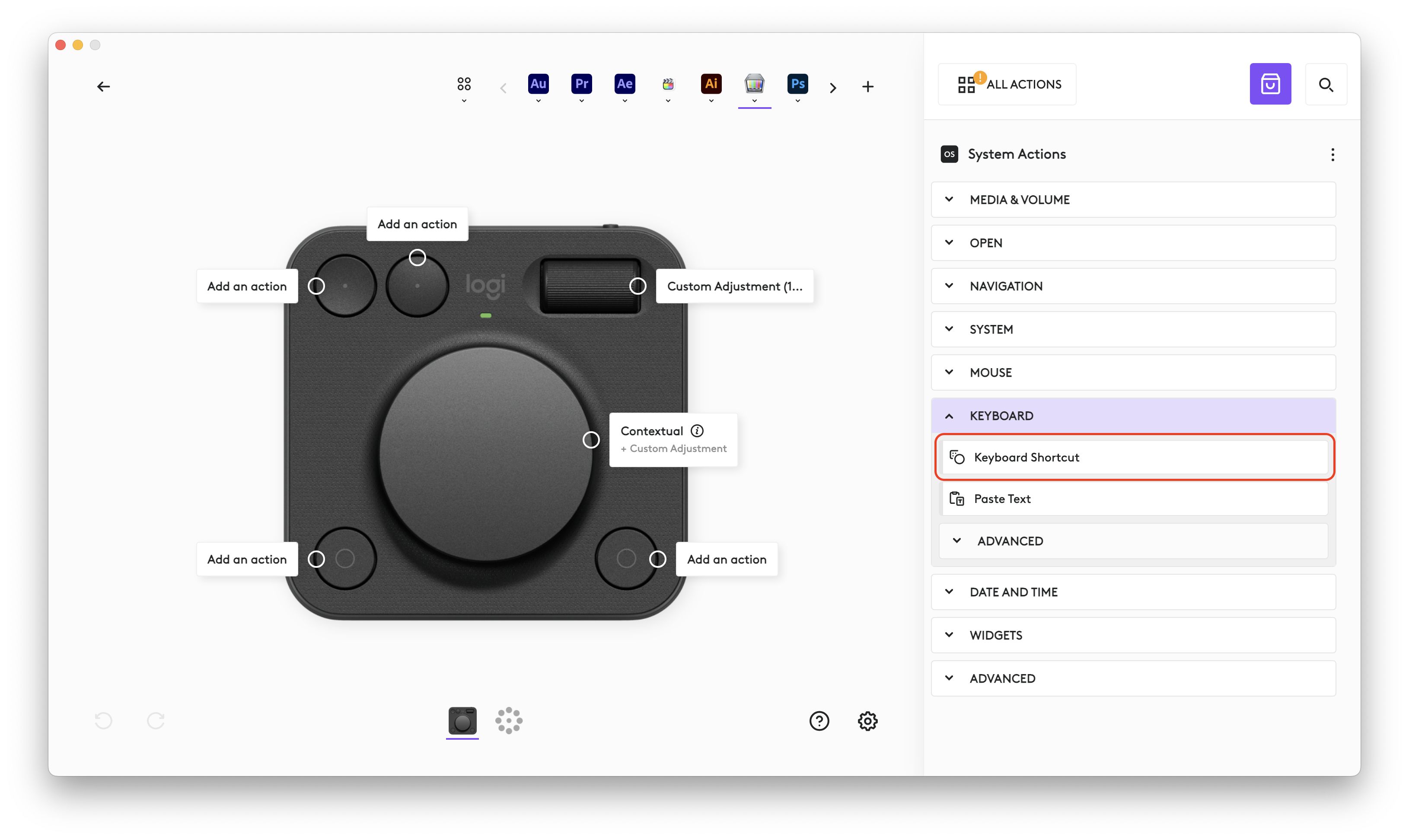
Task: Select the roller hotspot circle
Action: (x=638, y=286)
